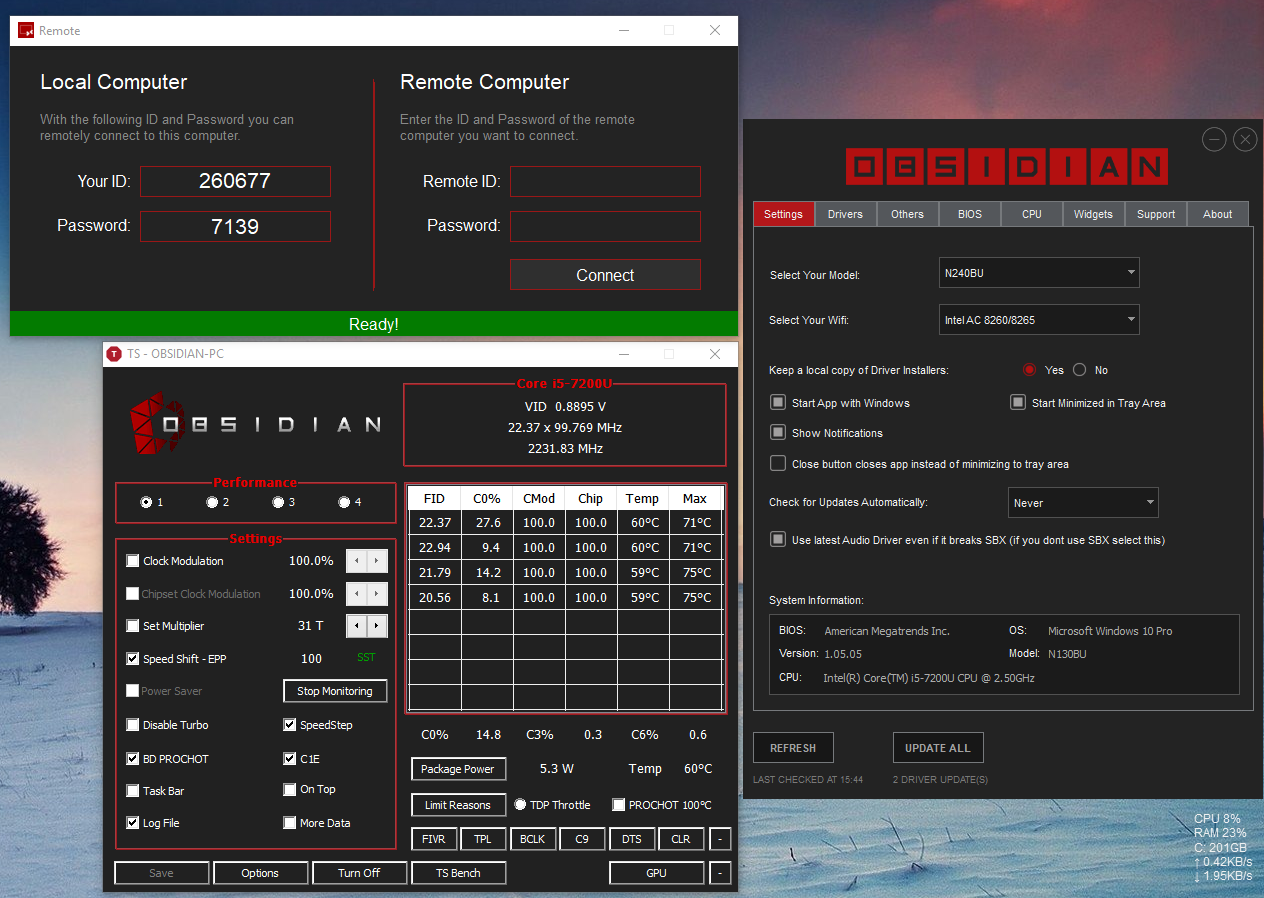The width and height of the screenshot is (1264, 898).
Task: Toggle the Show Notifications checkbox
Action: (777, 433)
